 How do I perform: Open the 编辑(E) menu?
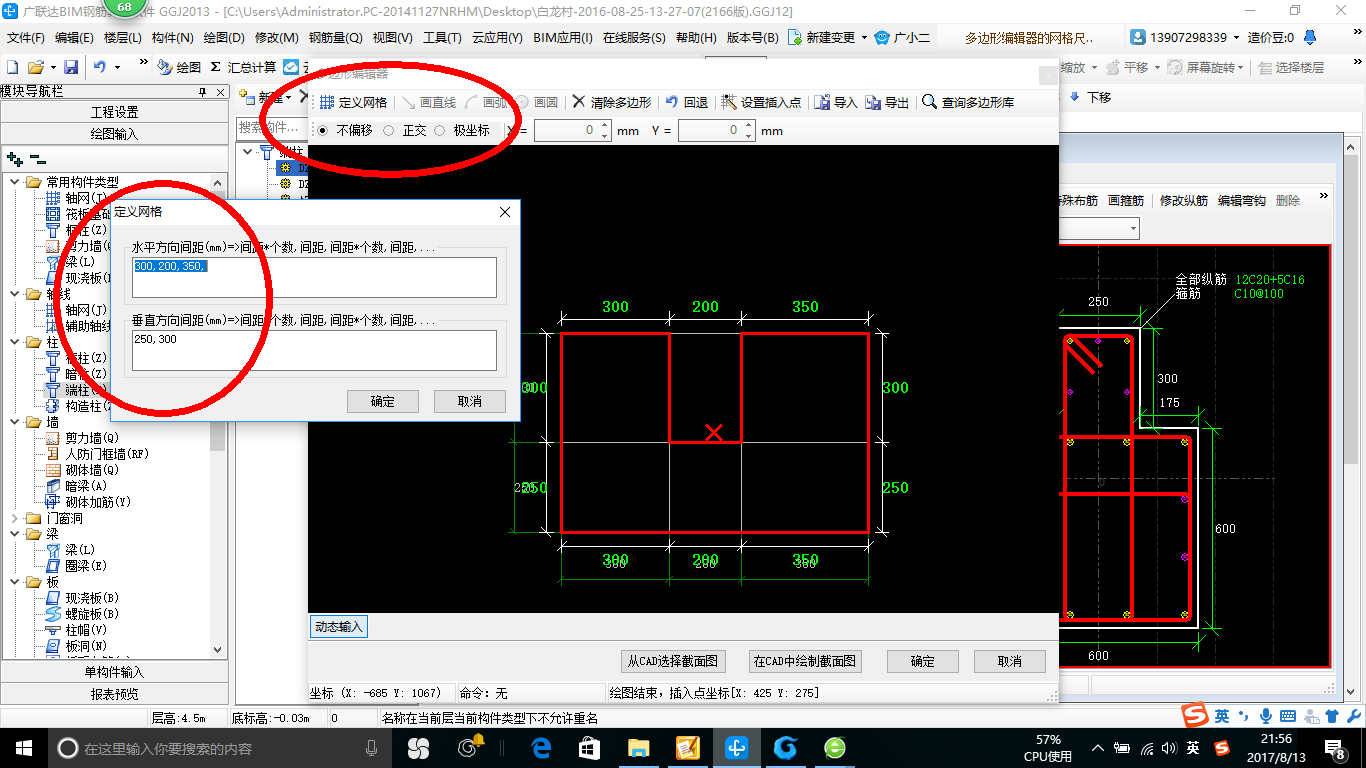tap(74, 38)
